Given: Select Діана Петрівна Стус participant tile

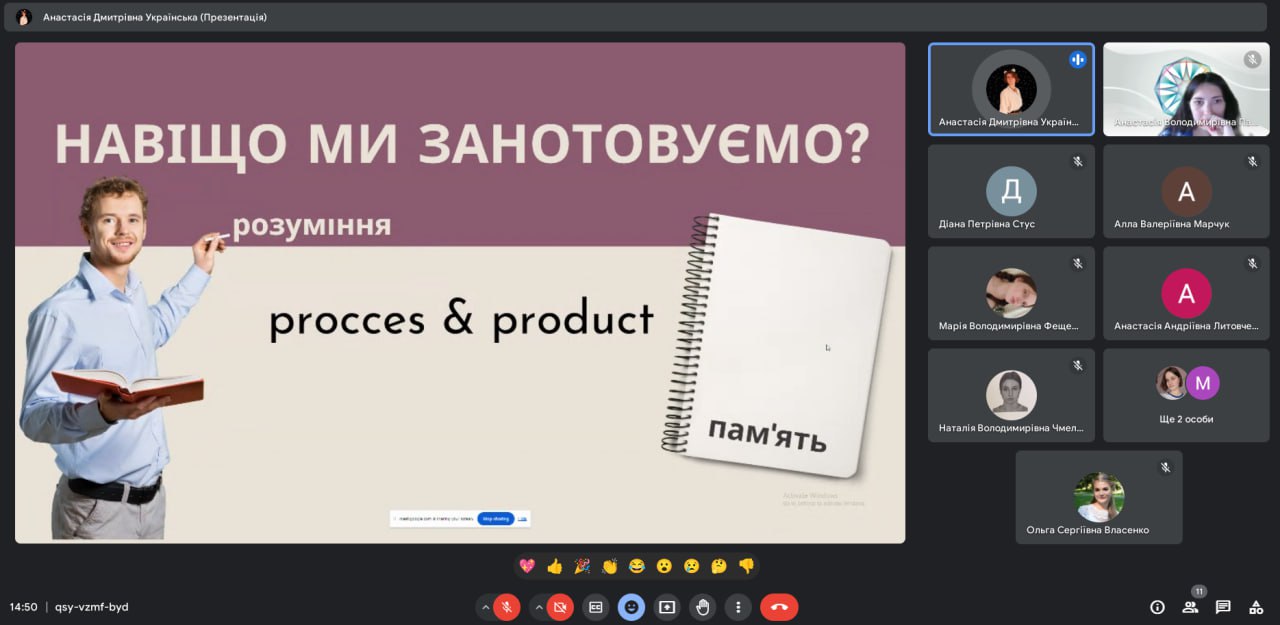Looking at the screenshot, I should point(1011,191).
